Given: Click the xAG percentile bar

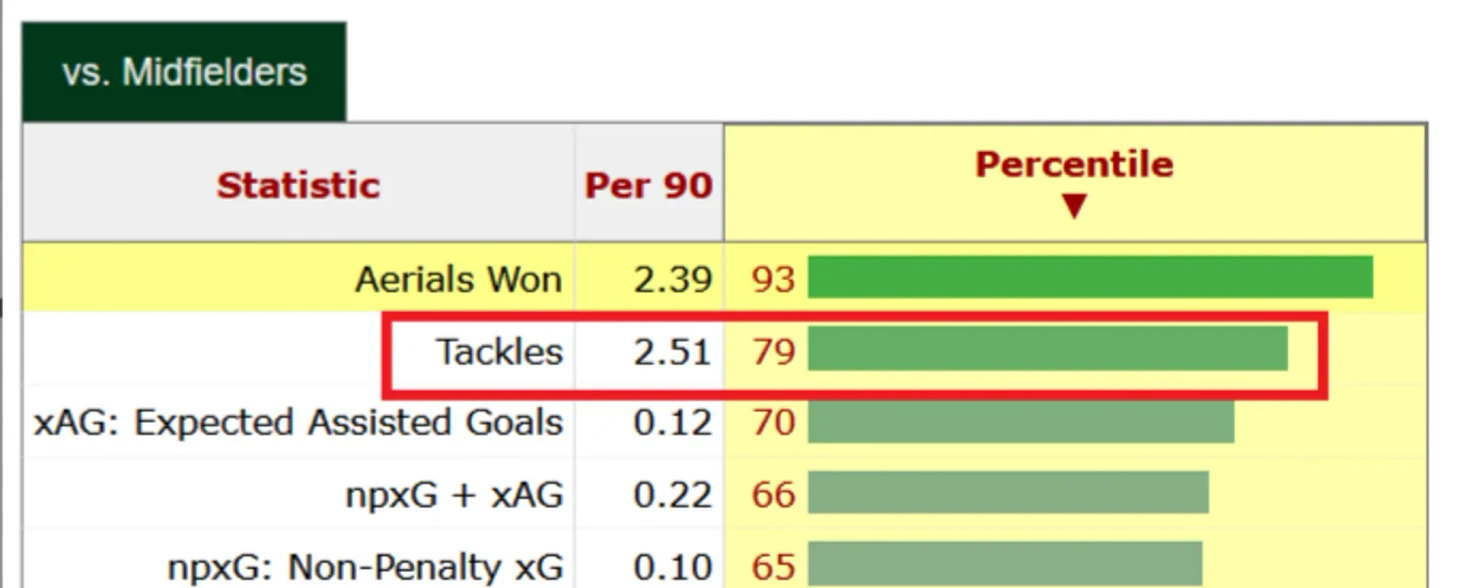Looking at the screenshot, I should [x=1020, y=422].
